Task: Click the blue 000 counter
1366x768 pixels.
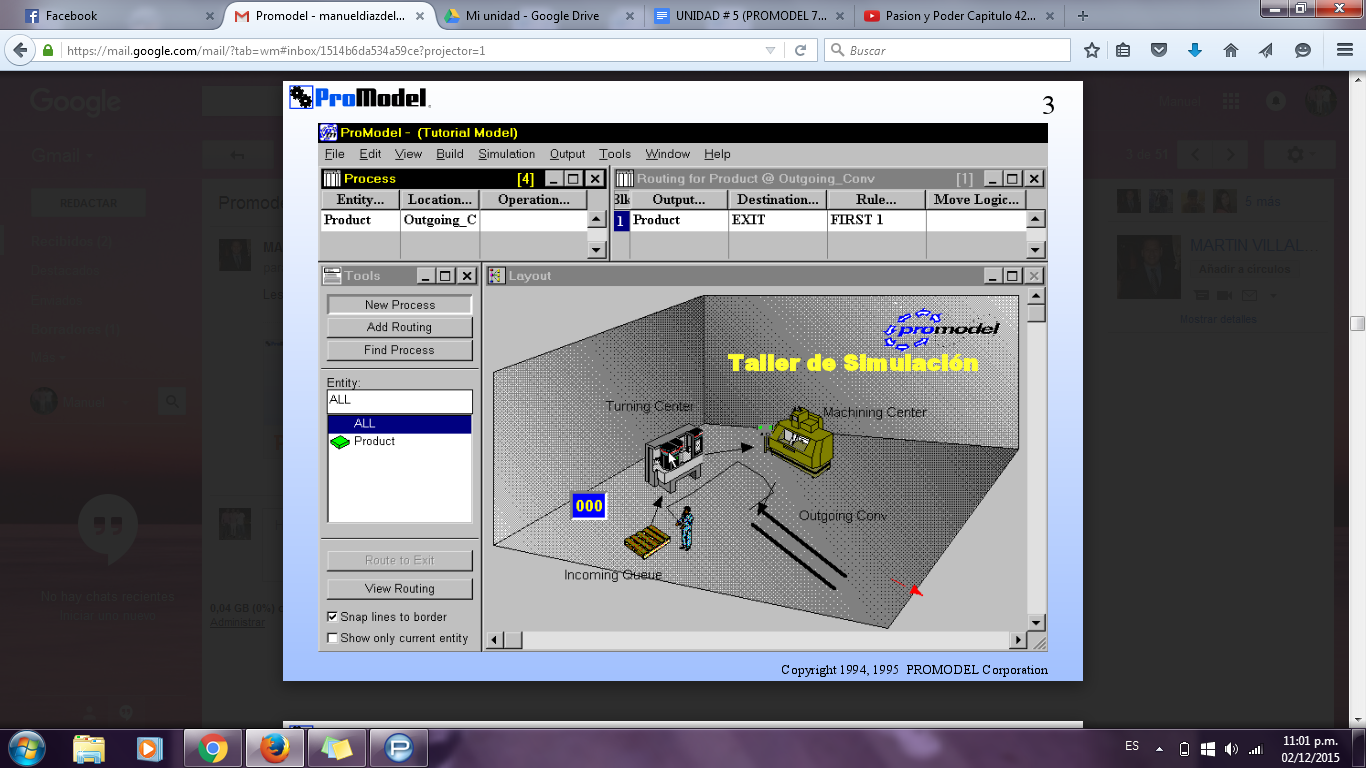Action: click(589, 506)
